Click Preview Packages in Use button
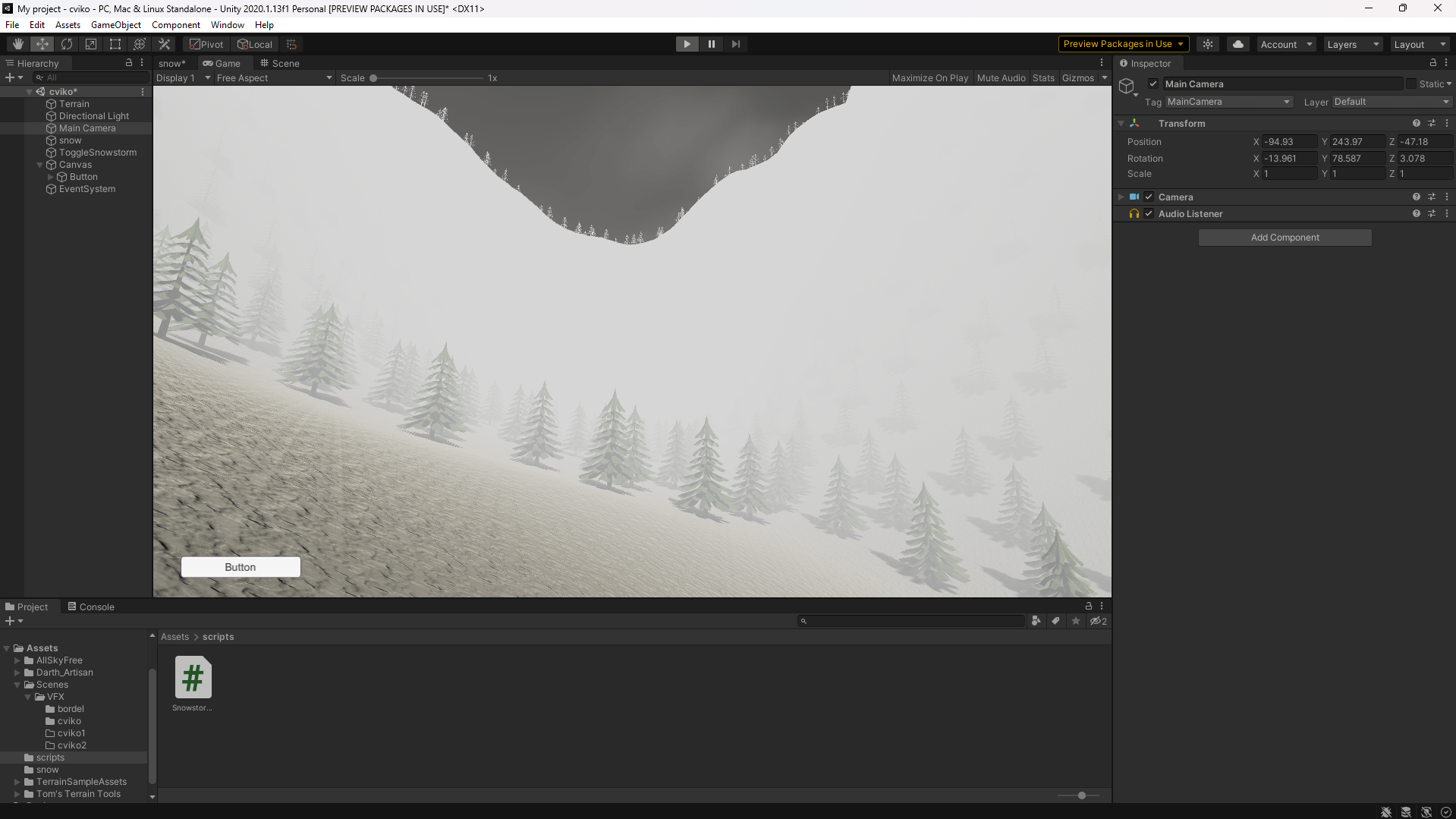The image size is (1456, 819). tap(1123, 44)
